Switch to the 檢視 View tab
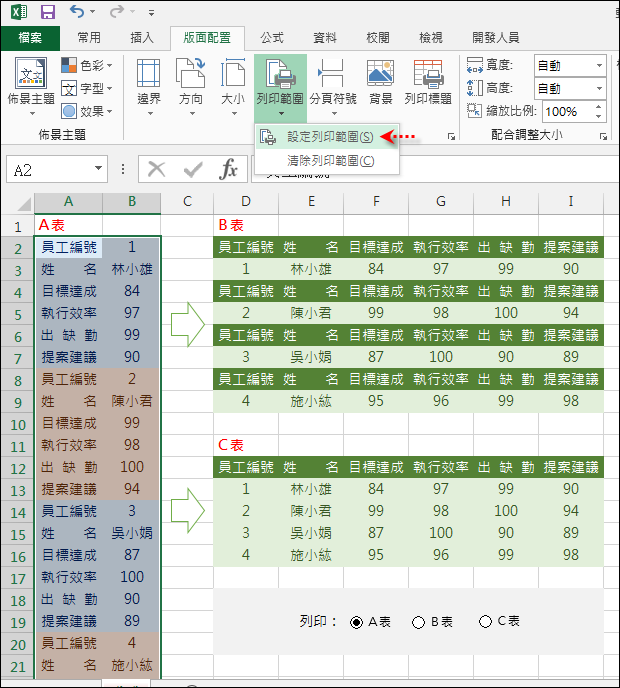620x688 pixels. click(431, 38)
